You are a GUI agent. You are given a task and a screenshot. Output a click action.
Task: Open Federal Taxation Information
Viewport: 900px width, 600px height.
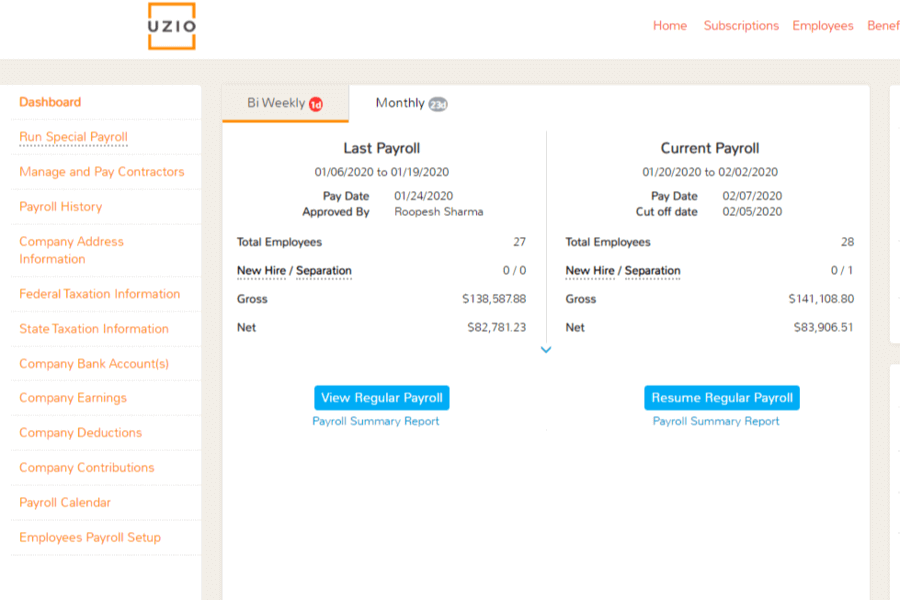(100, 293)
